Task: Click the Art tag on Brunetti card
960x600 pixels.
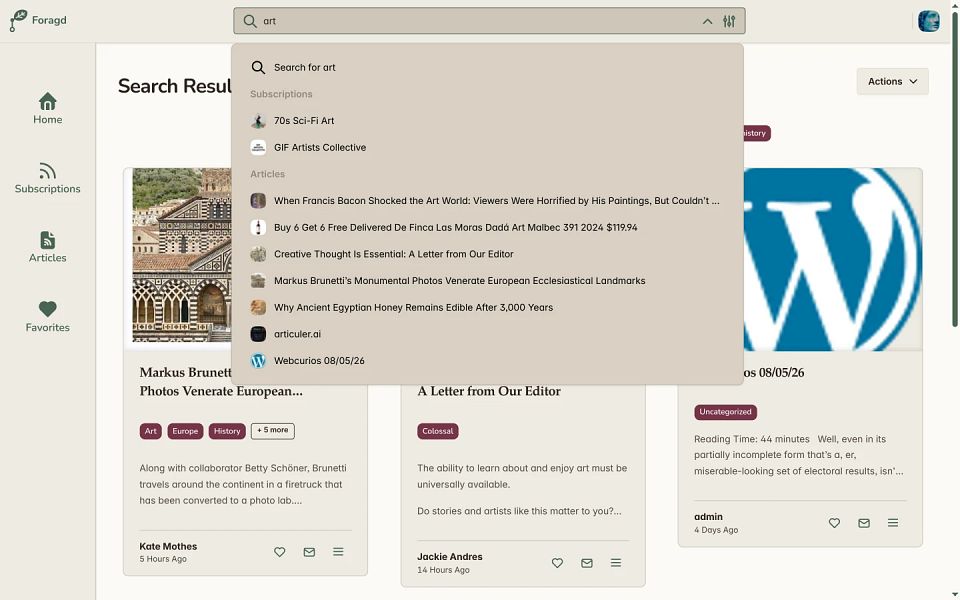Action: pyautogui.click(x=151, y=431)
